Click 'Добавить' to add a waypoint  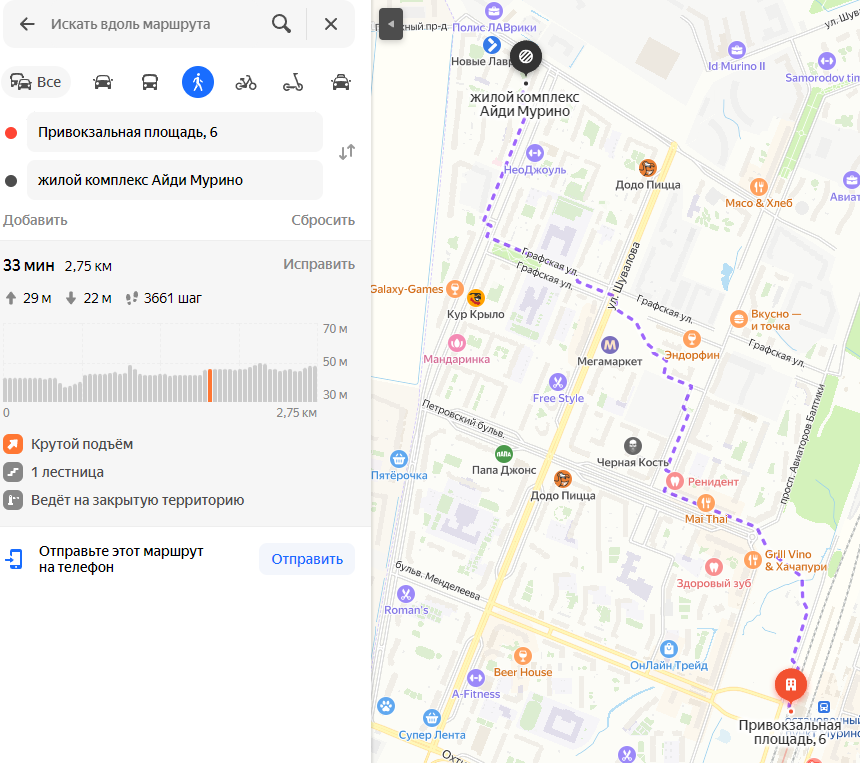click(35, 220)
